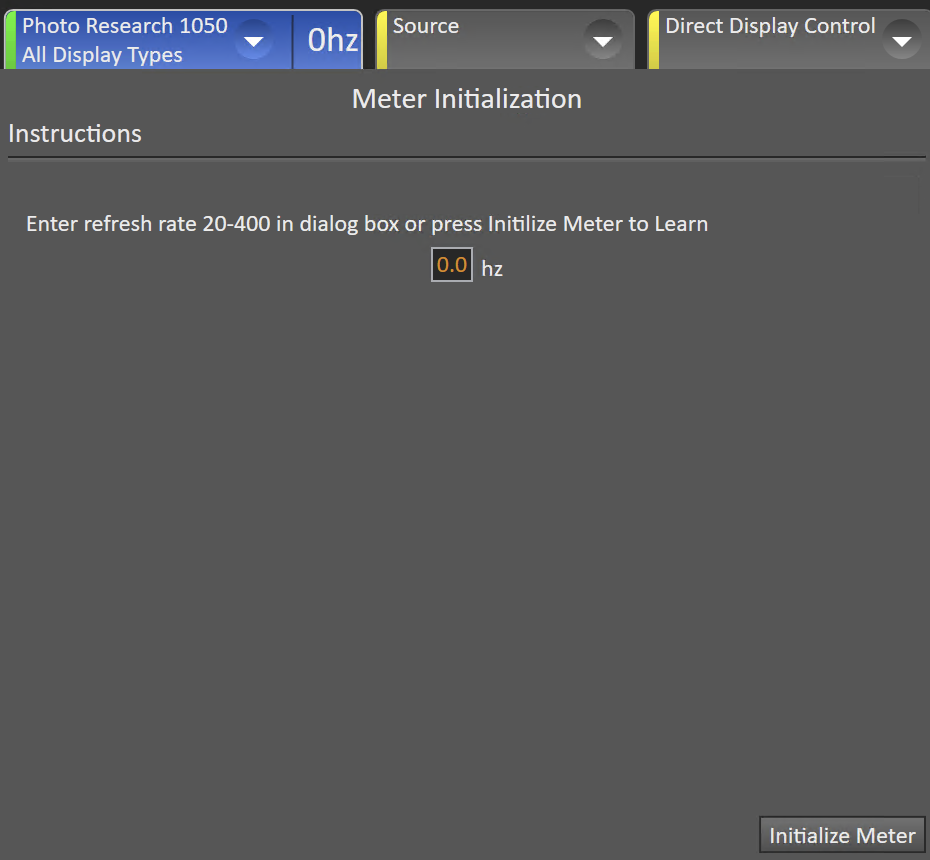Open the Direct Display Control dropdown arrow
This screenshot has height=860, width=930.
(x=902, y=41)
